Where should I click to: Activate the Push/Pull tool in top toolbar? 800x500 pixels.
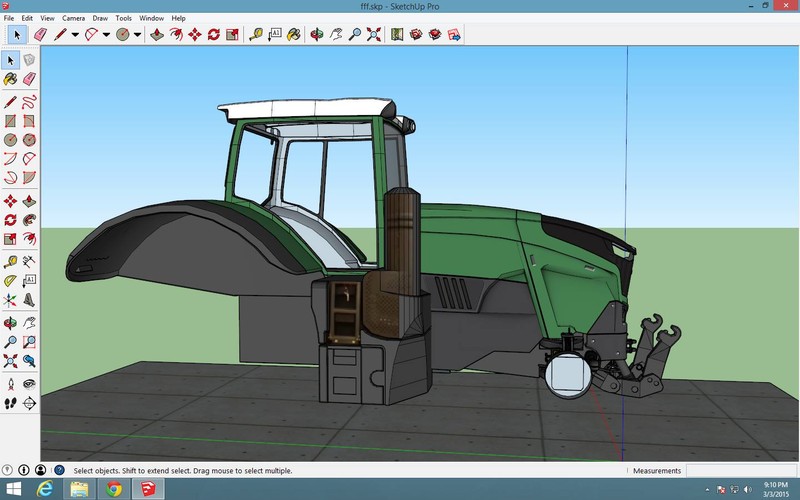point(156,34)
